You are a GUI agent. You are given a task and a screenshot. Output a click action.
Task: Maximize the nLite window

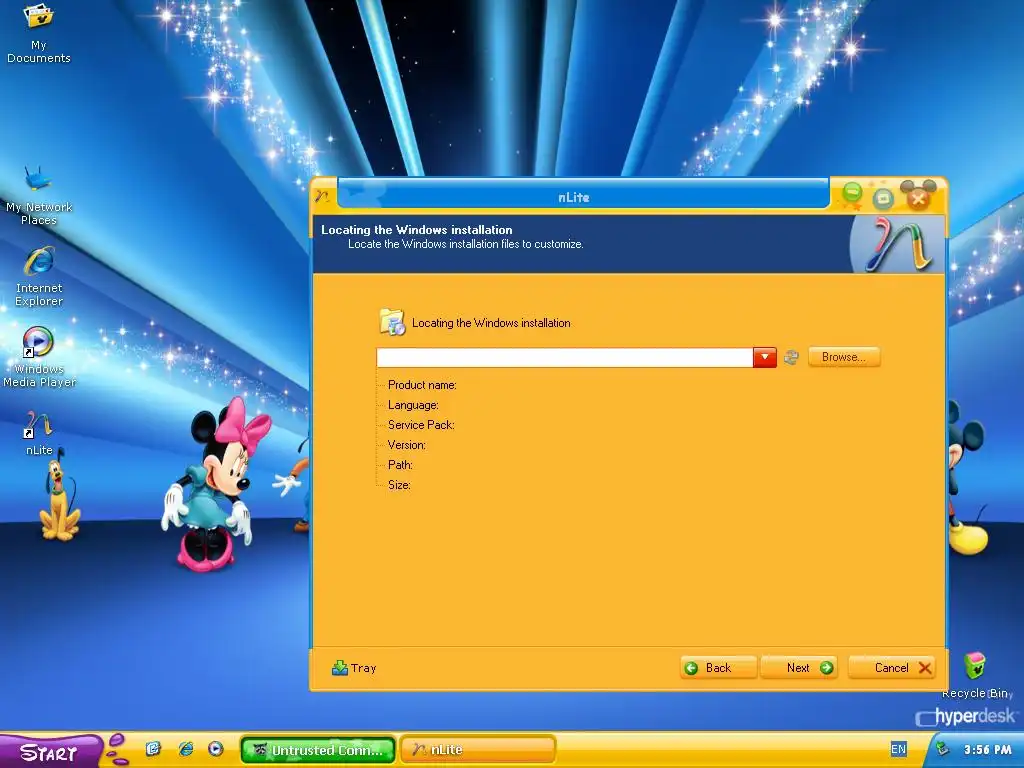[883, 198]
